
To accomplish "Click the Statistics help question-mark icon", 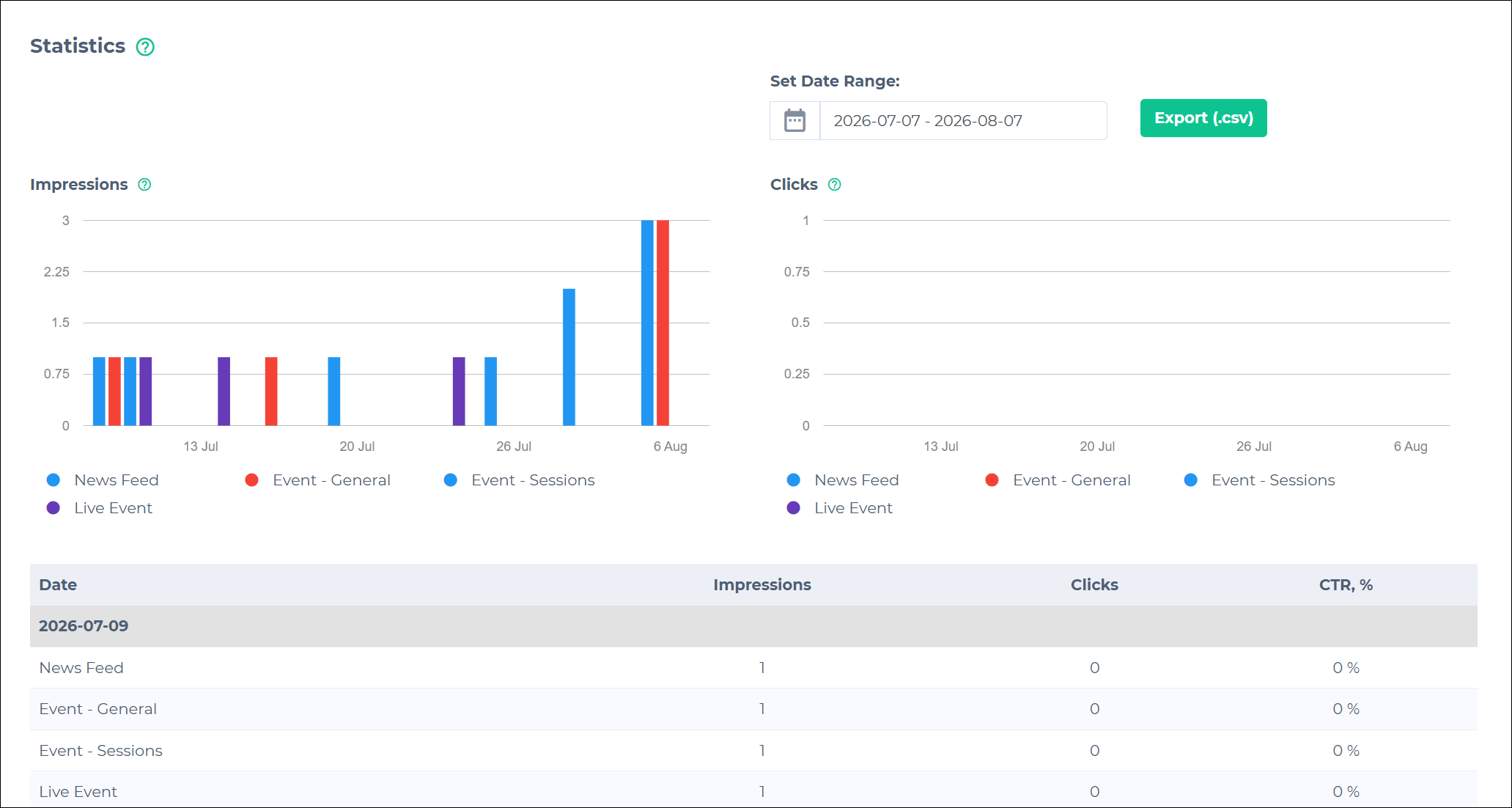I will coord(145,47).
